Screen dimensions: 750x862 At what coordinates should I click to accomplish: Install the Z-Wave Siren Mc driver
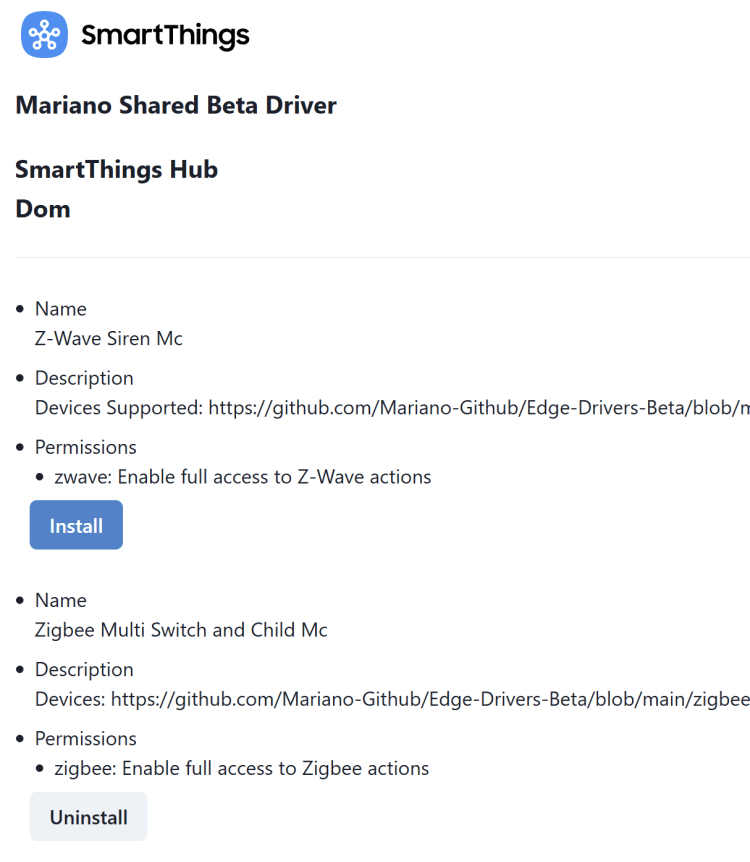tap(76, 525)
